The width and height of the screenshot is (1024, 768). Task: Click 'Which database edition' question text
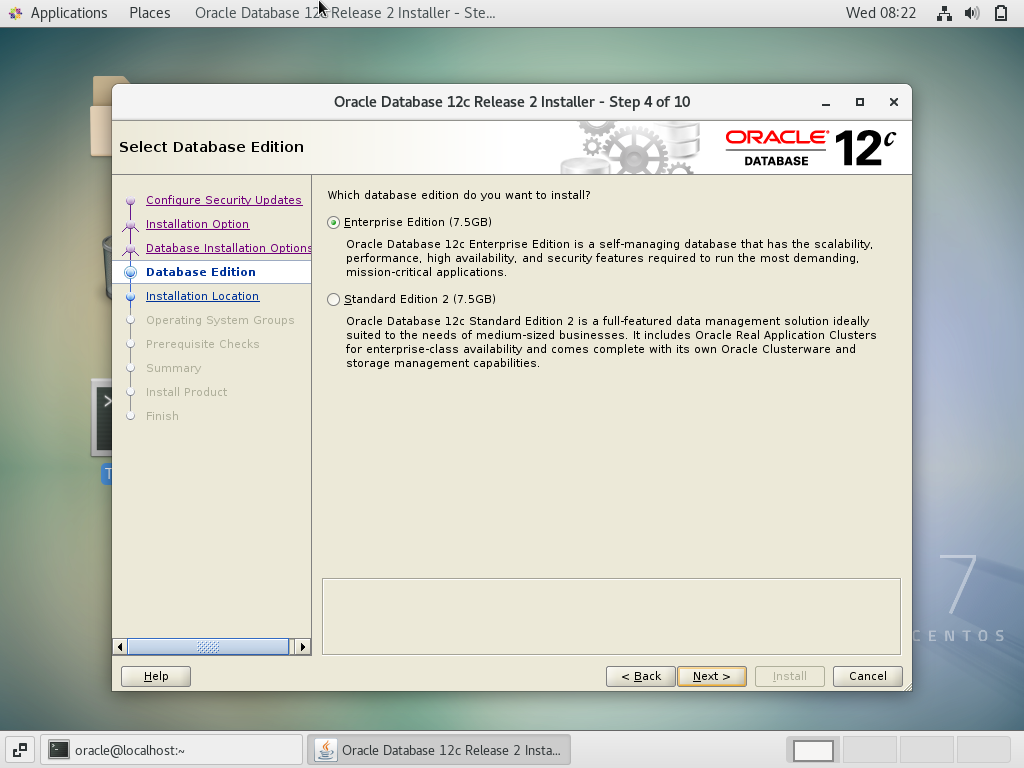point(458,195)
